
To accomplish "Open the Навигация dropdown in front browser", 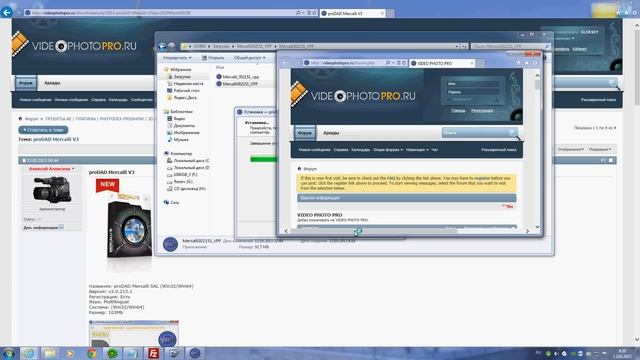I will coord(417,150).
